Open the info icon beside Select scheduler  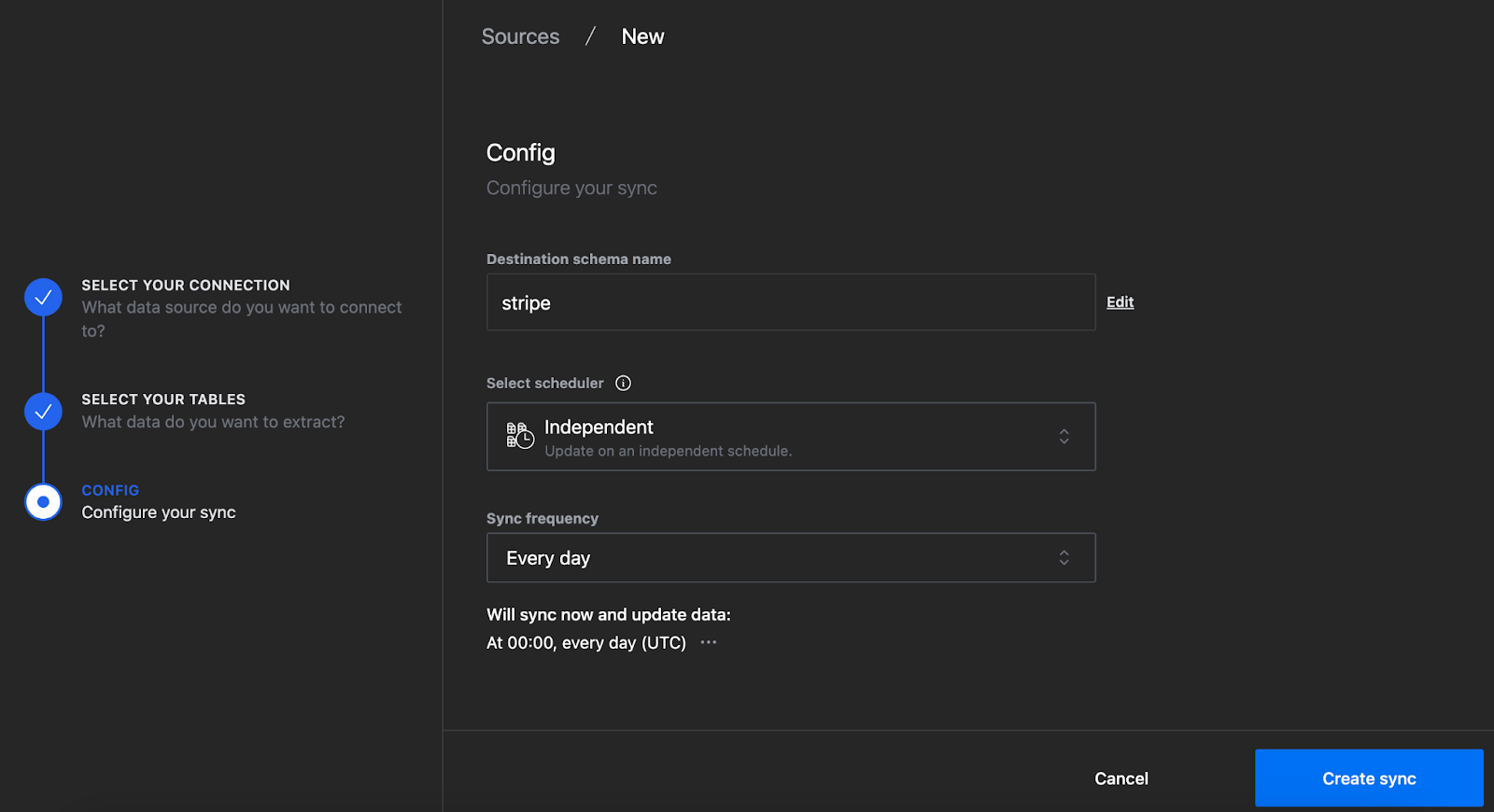624,383
